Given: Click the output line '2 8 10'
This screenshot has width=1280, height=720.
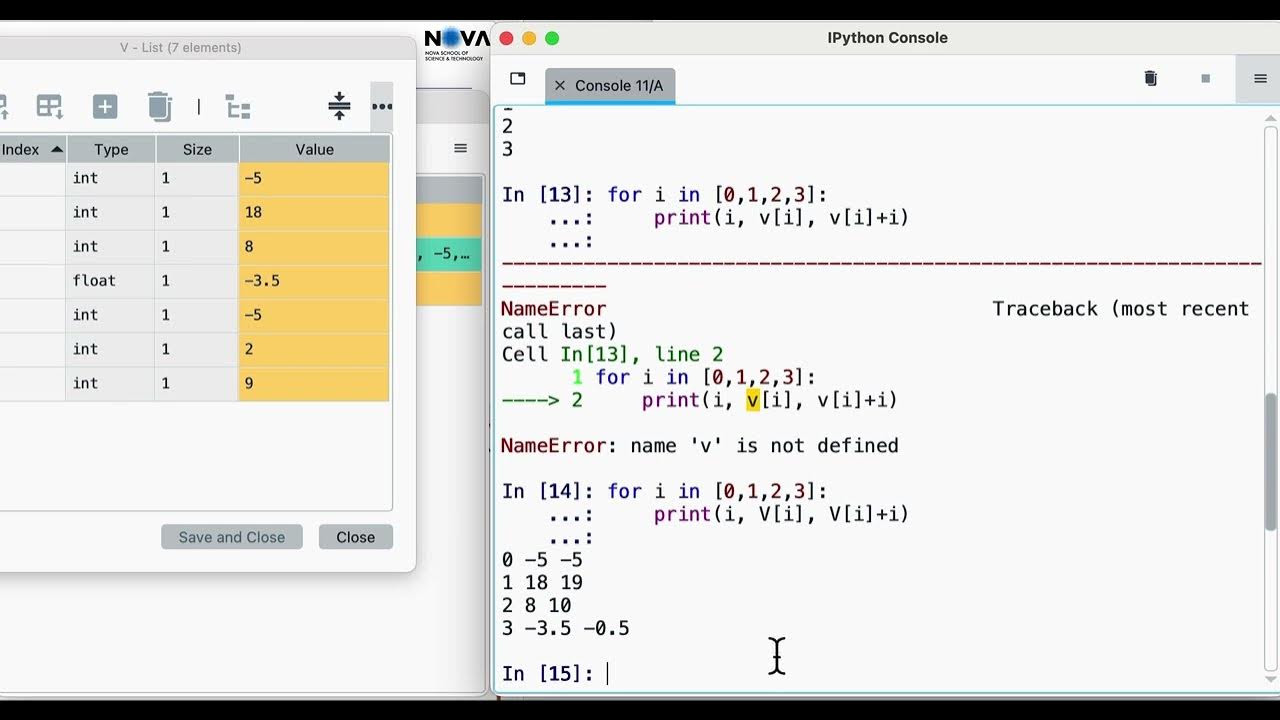Looking at the screenshot, I should click(x=537, y=606).
